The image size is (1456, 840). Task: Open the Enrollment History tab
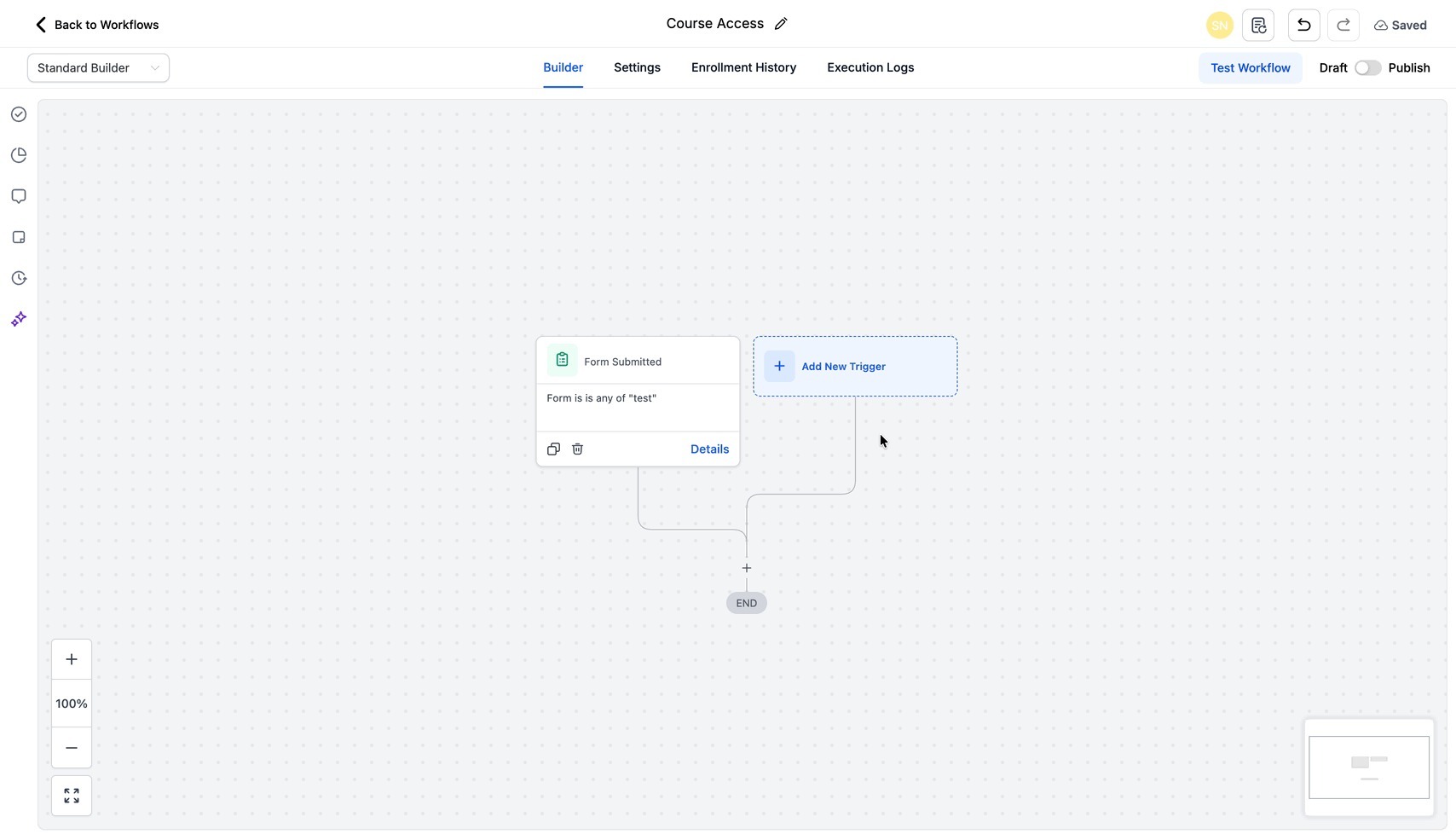pos(743,67)
